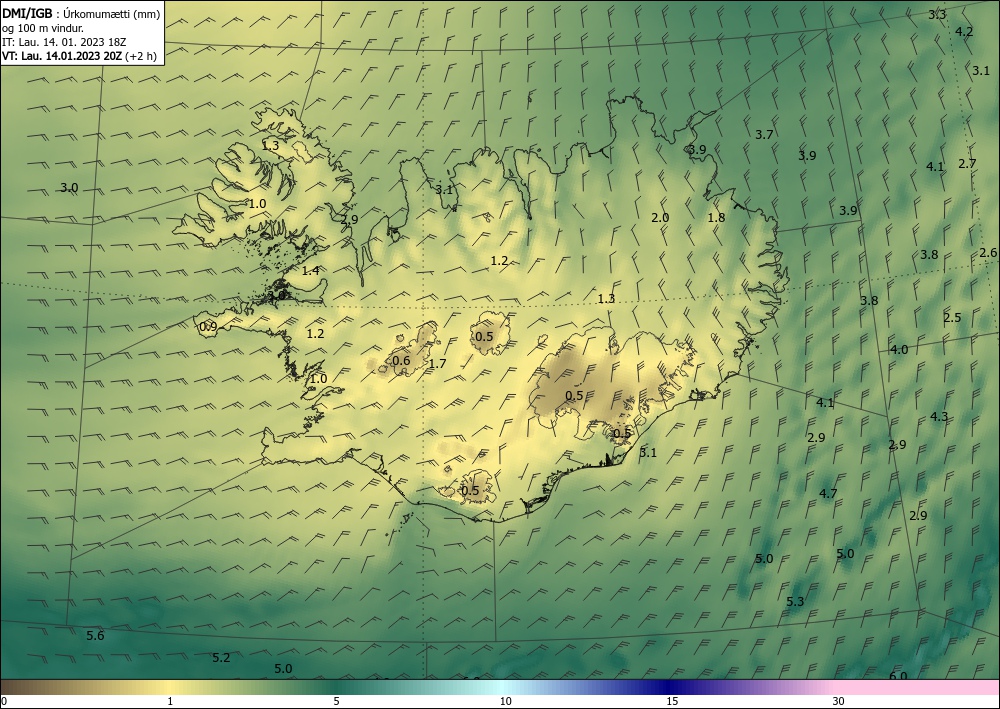Click the 5.3 precipitation value
This screenshot has height=709, width=1000.
pyautogui.click(x=795, y=602)
